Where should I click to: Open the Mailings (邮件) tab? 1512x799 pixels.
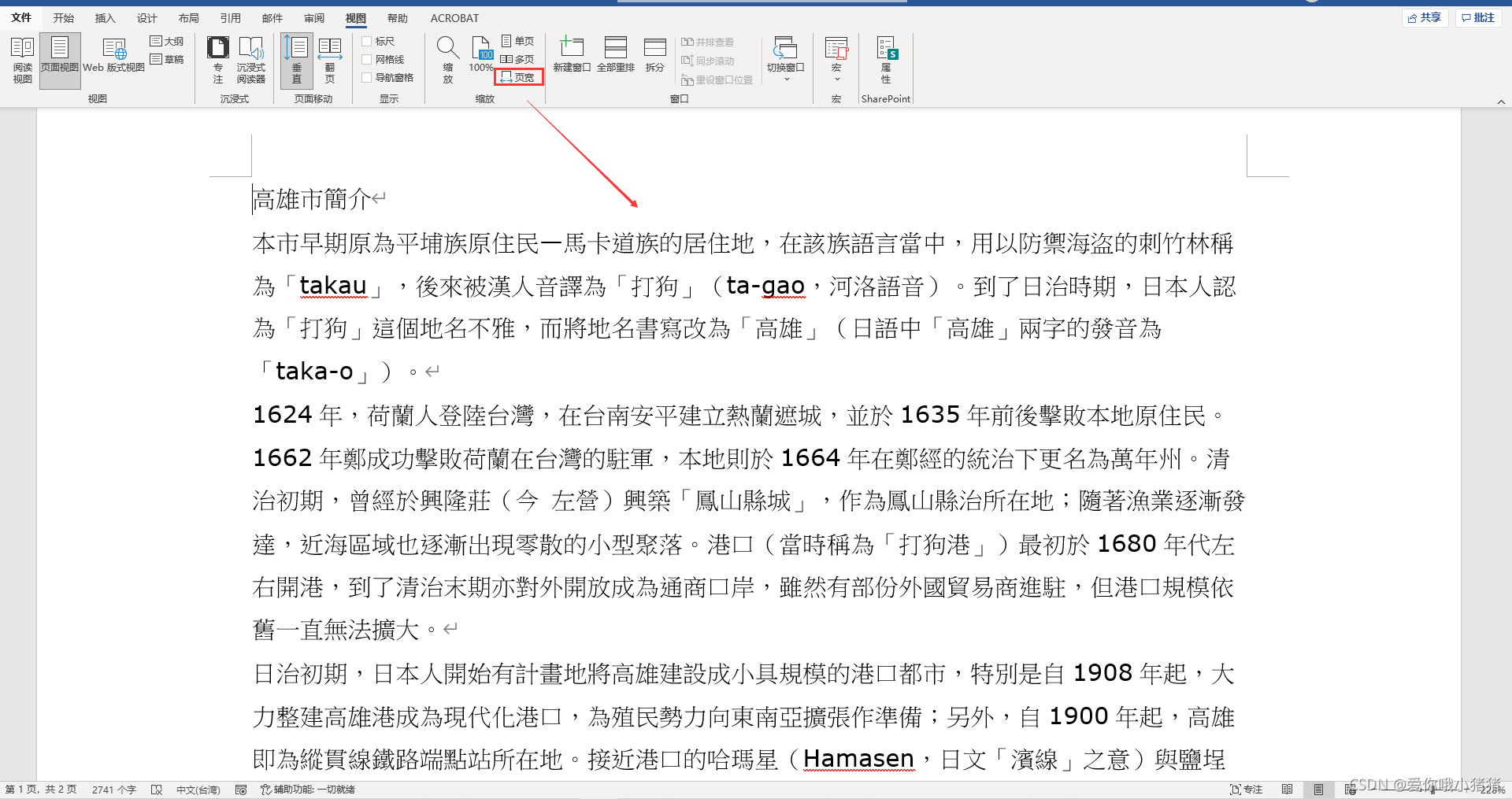[x=272, y=17]
